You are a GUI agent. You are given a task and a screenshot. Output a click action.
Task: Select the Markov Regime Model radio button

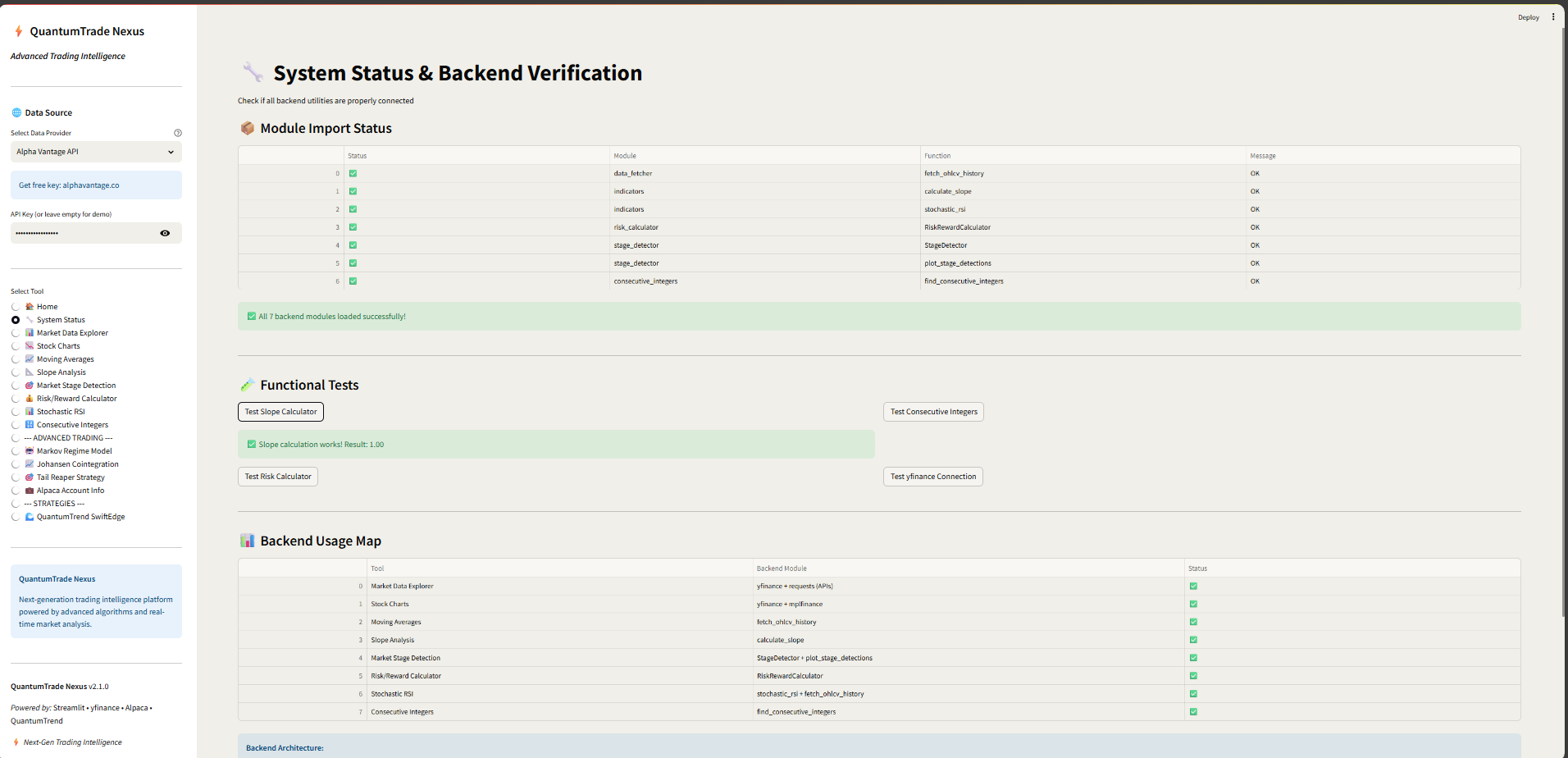(16, 451)
